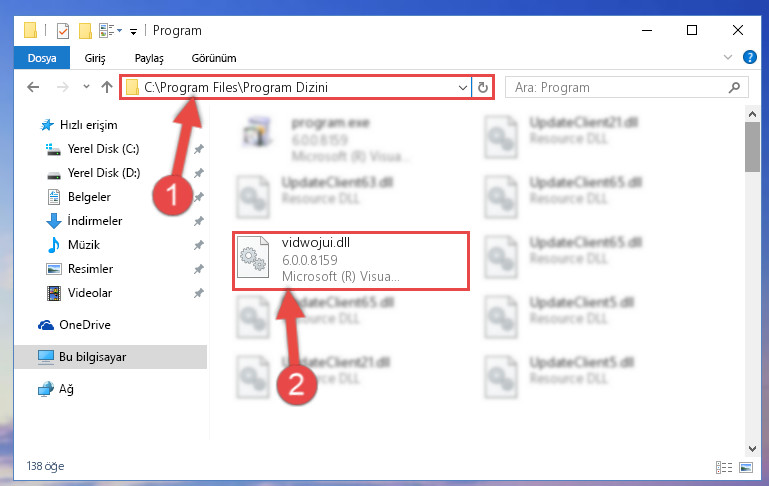Click the search magnifier icon
The image size is (769, 486).
734,87
